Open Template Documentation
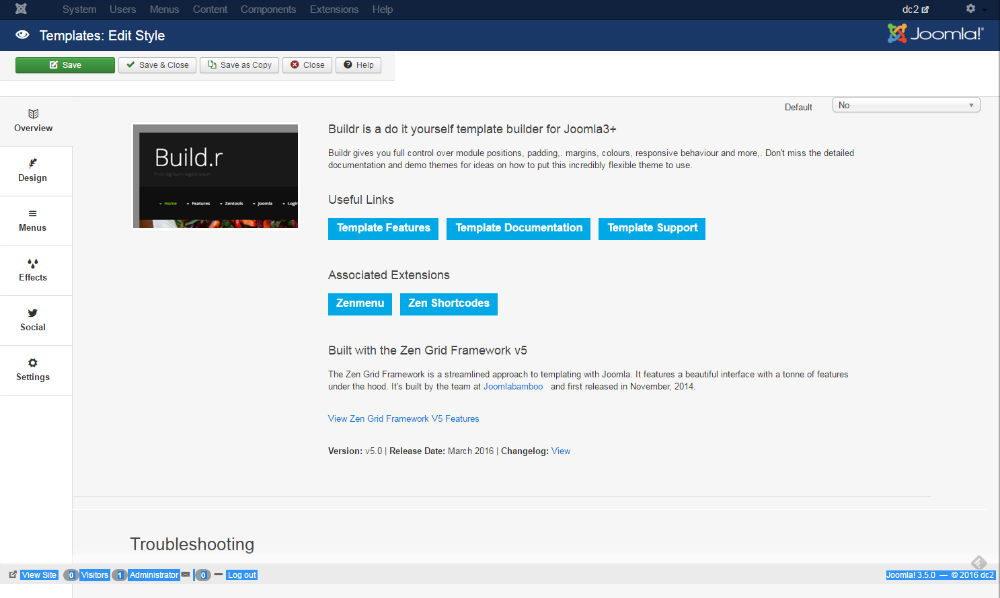This screenshot has width=1000, height=598. click(x=518, y=228)
